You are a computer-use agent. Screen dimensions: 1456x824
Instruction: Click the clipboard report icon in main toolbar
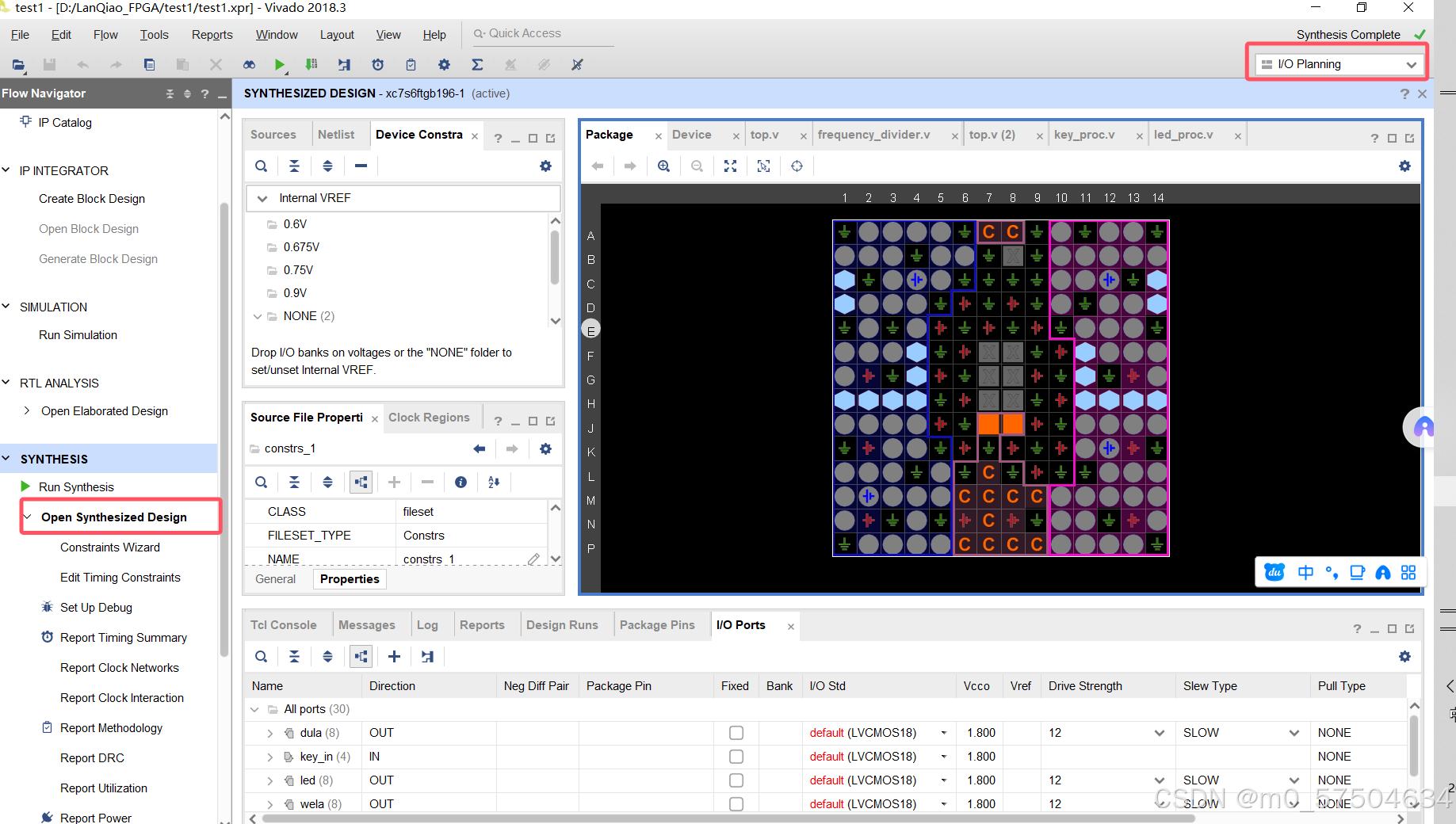click(411, 65)
